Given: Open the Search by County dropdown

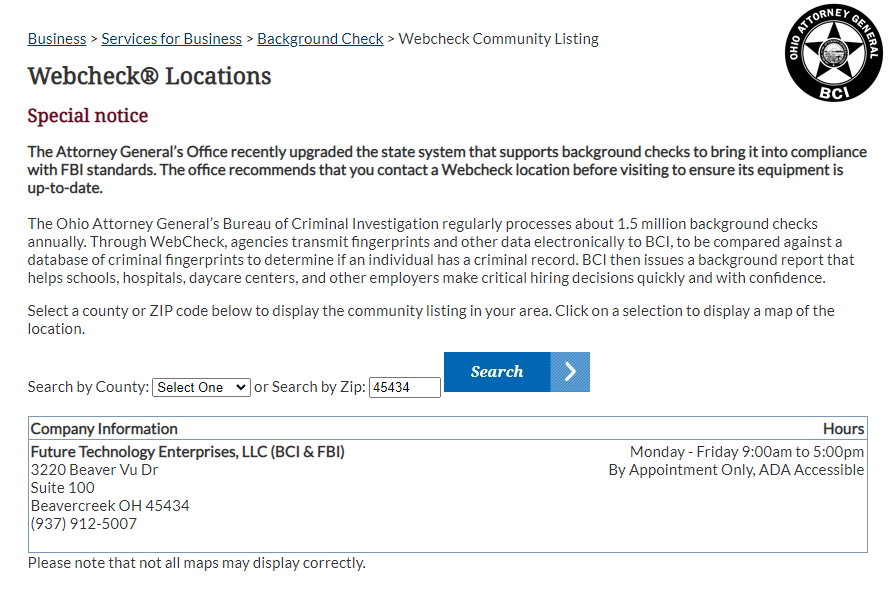Looking at the screenshot, I should 201,387.
